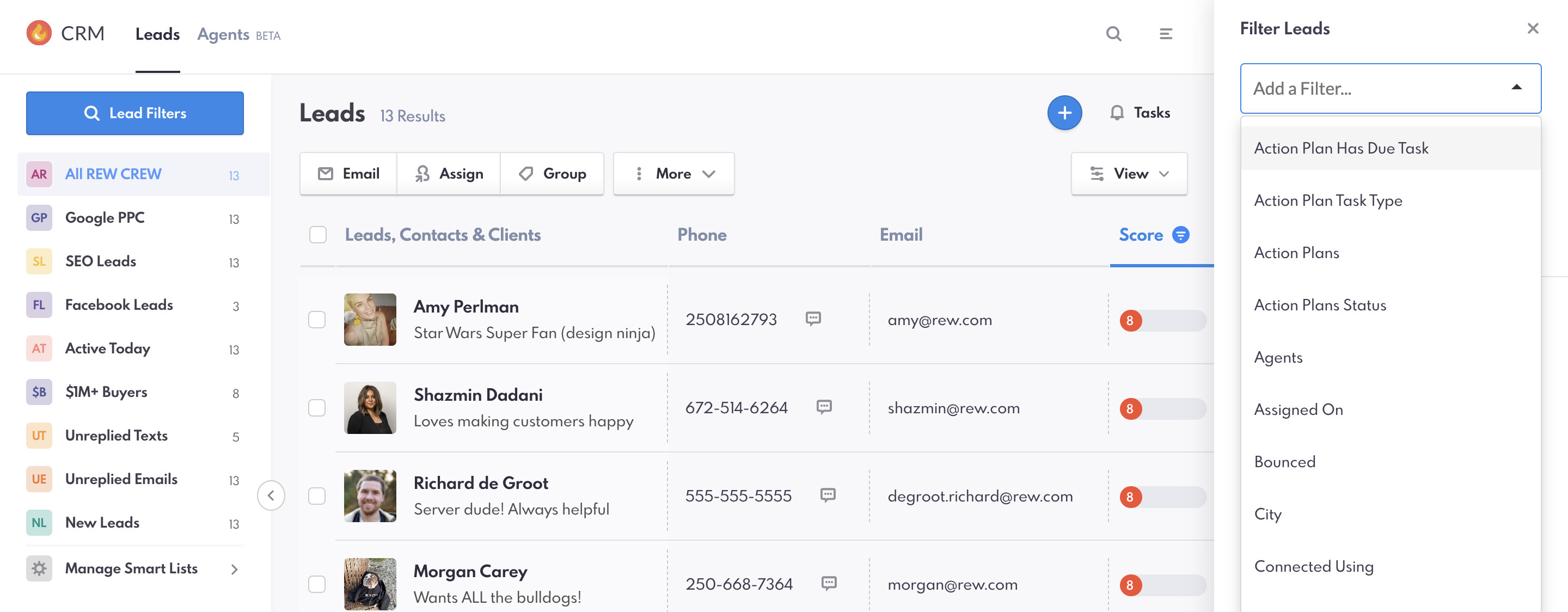Open text message icon for Richard de Groot
The width and height of the screenshot is (1568, 612).
827,495
